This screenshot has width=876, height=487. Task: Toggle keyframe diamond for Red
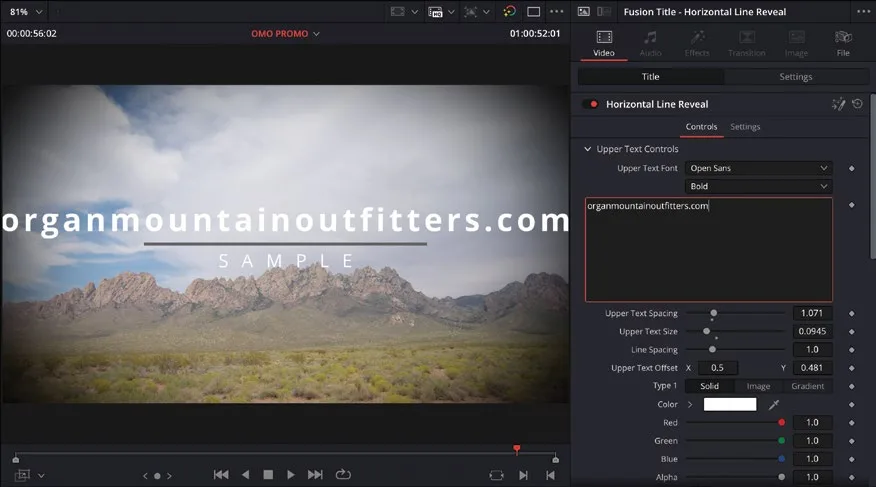851,423
